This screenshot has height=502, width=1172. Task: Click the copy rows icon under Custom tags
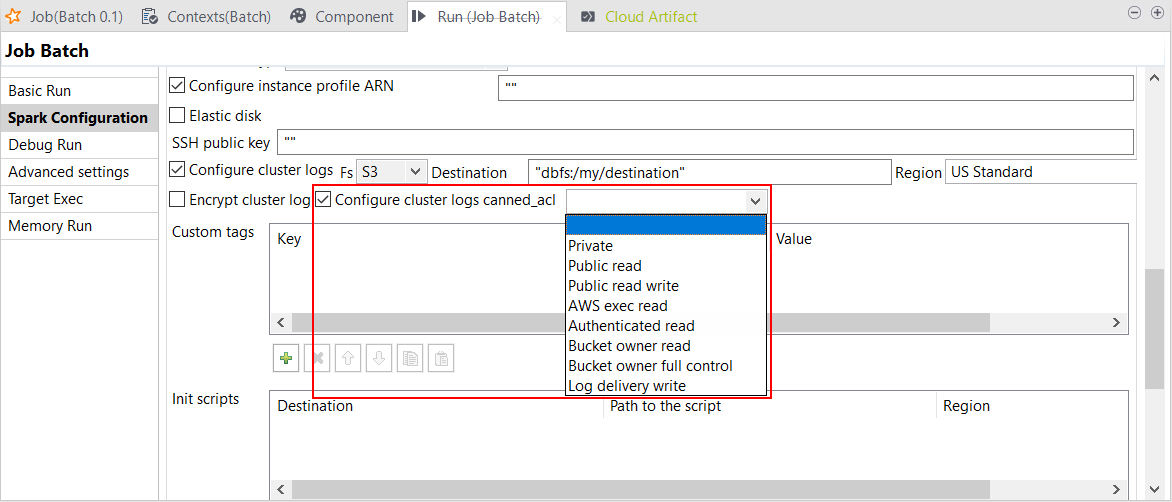point(409,358)
